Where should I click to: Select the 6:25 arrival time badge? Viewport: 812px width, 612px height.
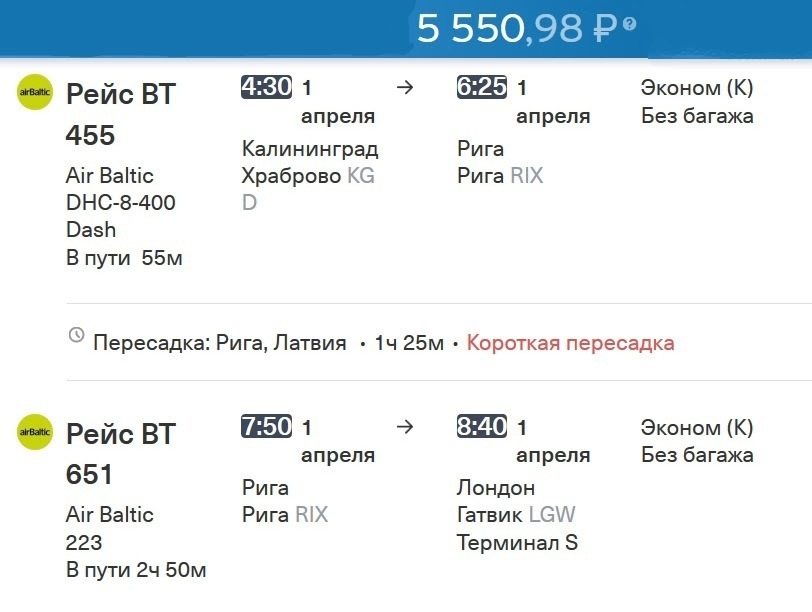pos(482,87)
